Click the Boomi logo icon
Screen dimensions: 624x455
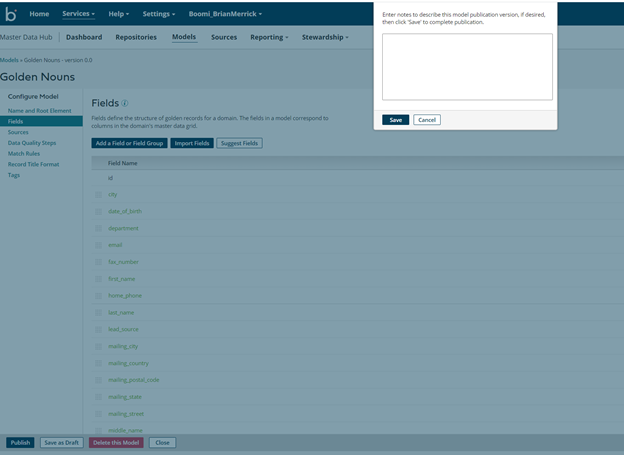pyautogui.click(x=11, y=14)
